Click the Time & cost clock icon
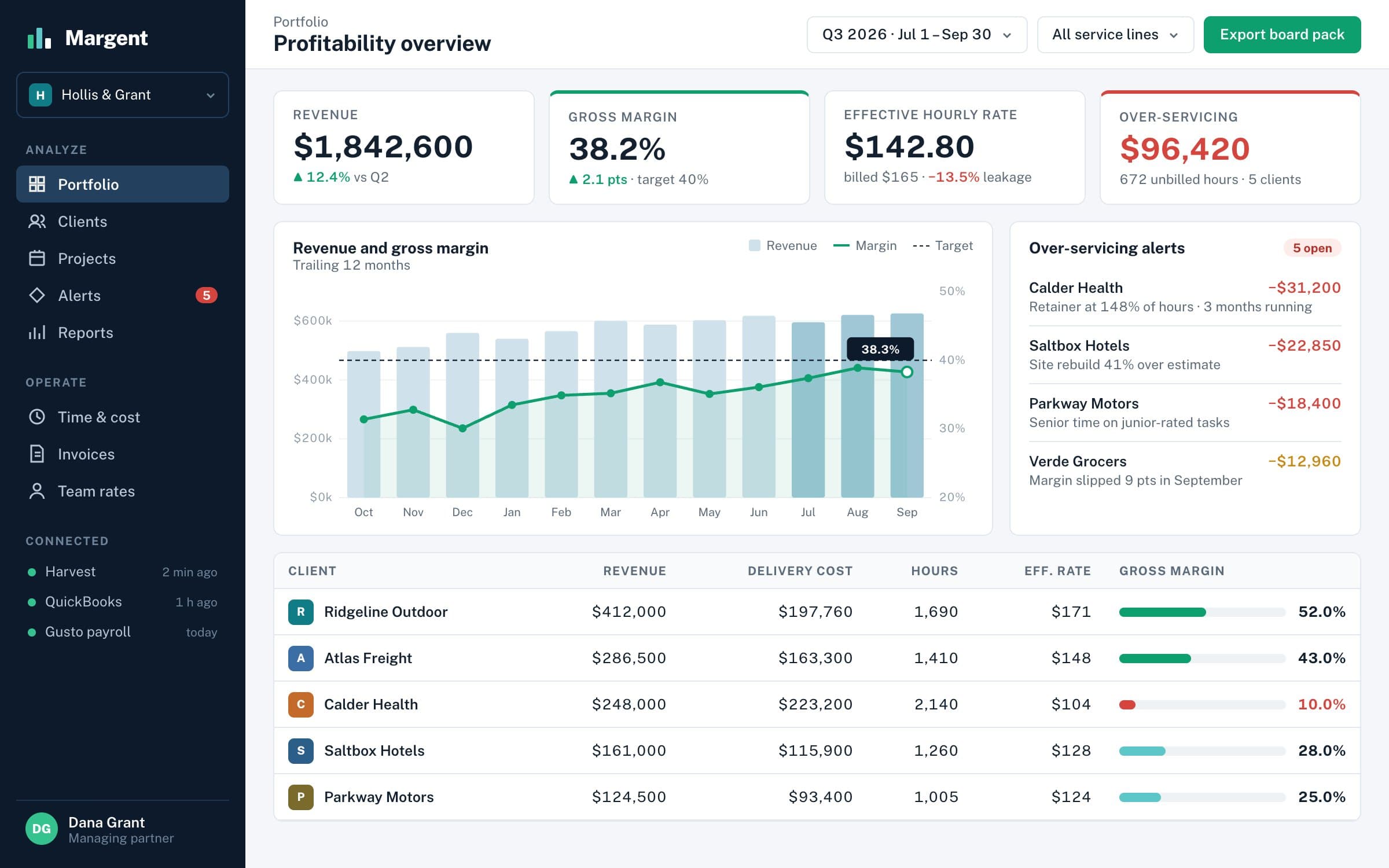 coord(37,417)
